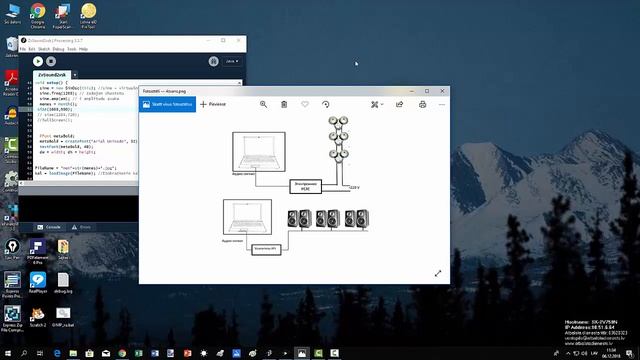The height and width of the screenshot is (360, 640).
Task: Open the This PC desktop icon
Action: pyautogui.click(x=13, y=14)
